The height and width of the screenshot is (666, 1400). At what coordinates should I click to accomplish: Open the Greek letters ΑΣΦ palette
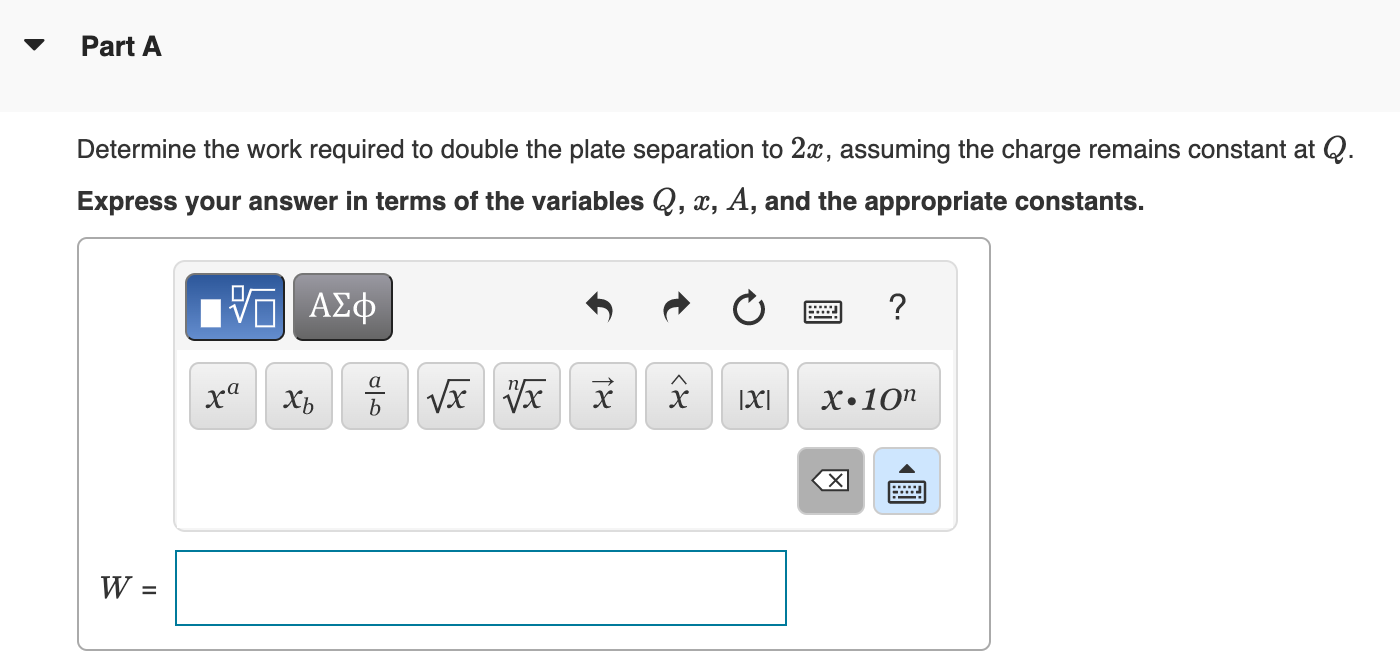point(342,306)
